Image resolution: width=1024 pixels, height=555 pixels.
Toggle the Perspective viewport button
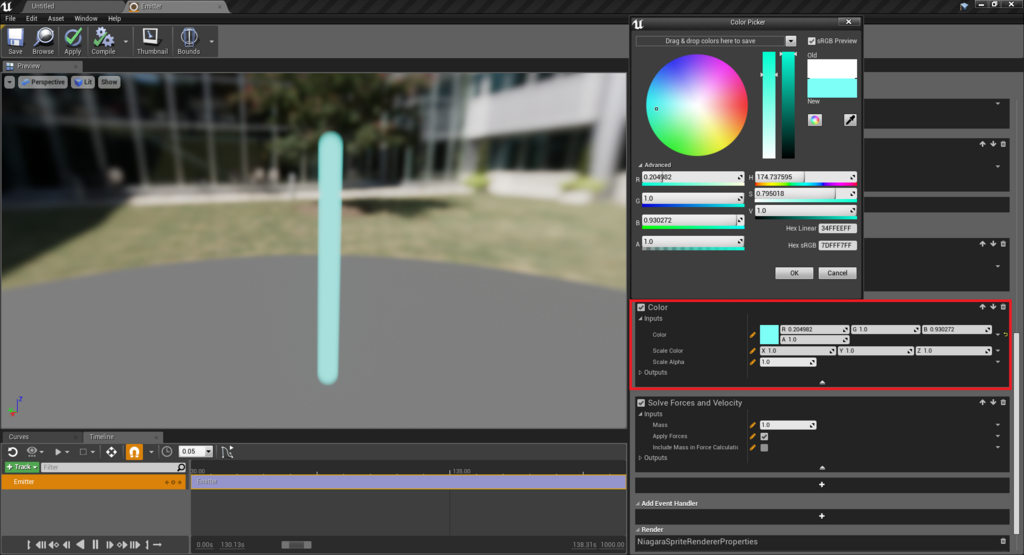tap(43, 82)
